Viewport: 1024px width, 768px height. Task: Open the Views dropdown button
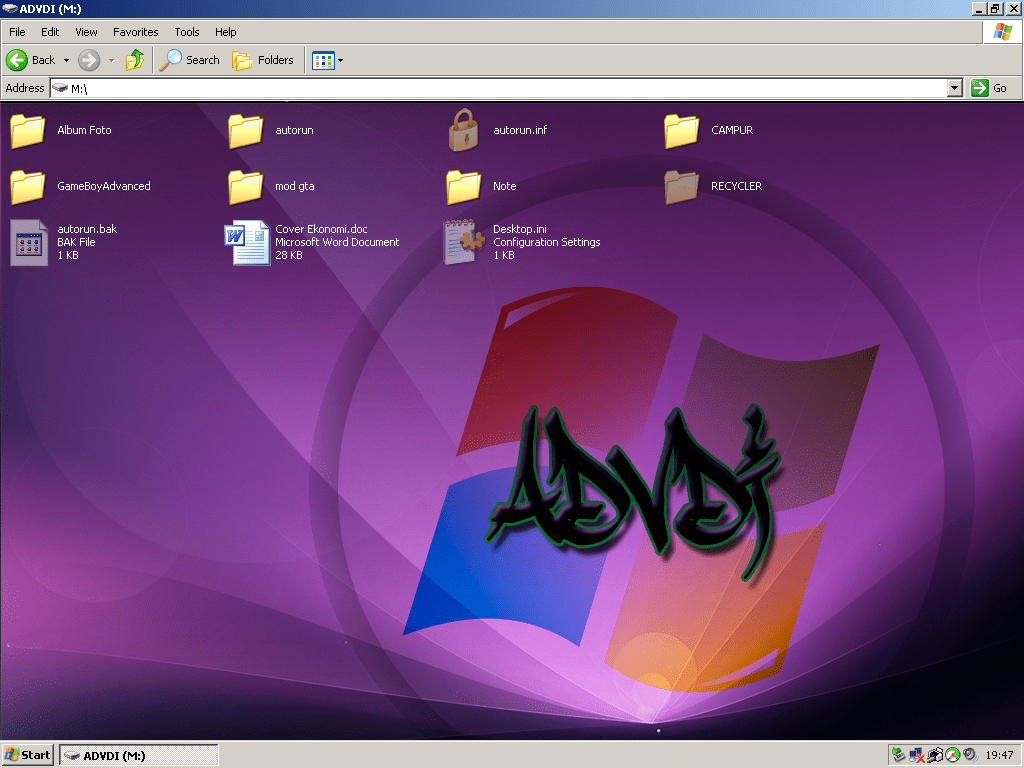[327, 60]
